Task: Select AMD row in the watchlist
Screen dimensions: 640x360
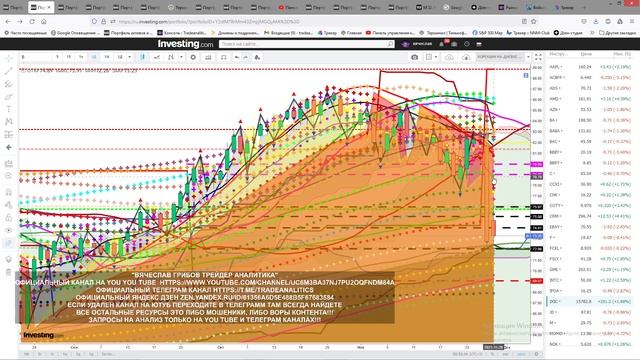Action: (x=590, y=99)
